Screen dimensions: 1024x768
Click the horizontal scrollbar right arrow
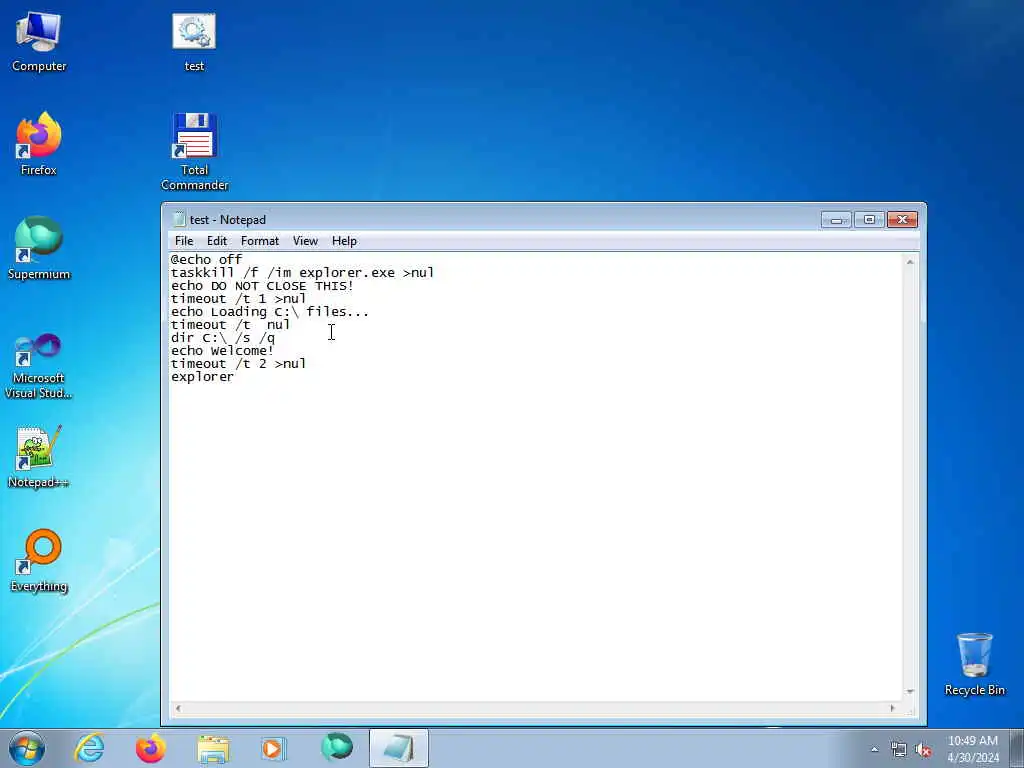(x=892, y=708)
